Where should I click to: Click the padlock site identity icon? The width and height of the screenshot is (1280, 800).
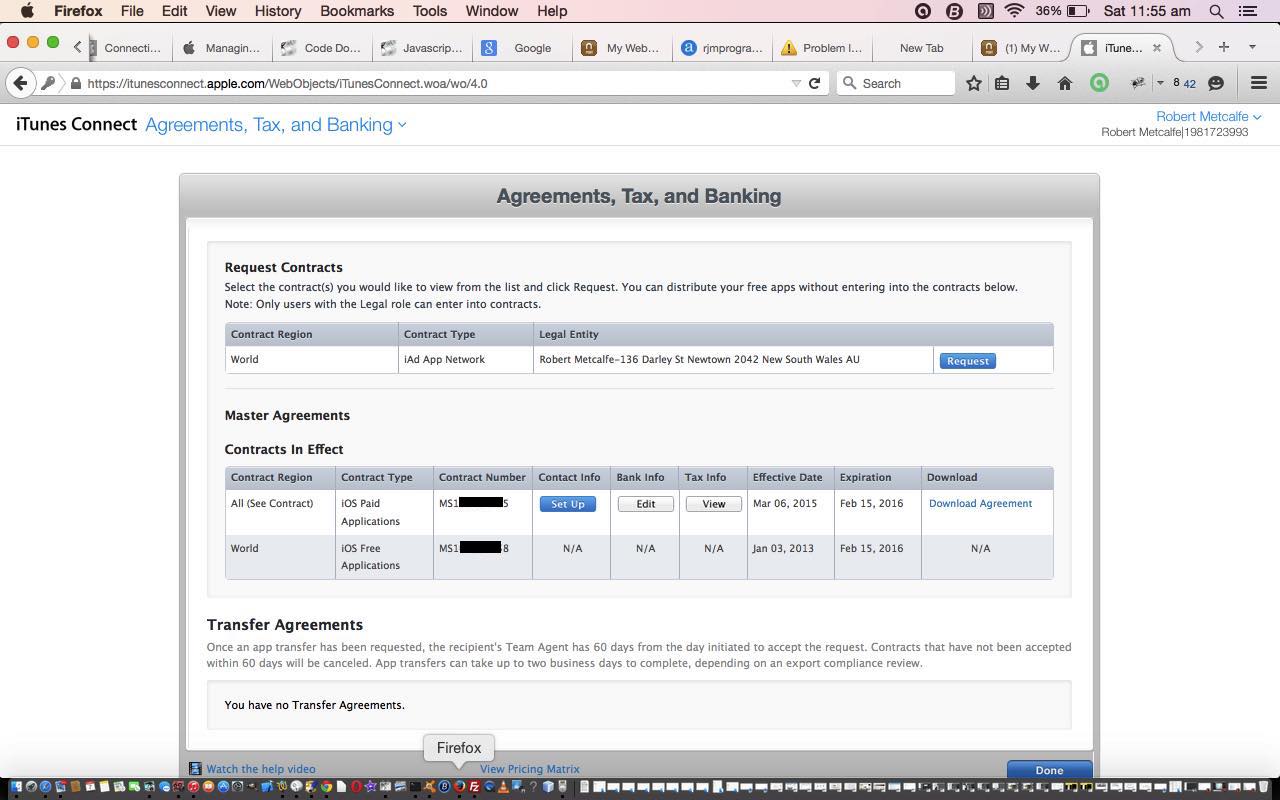(x=76, y=83)
